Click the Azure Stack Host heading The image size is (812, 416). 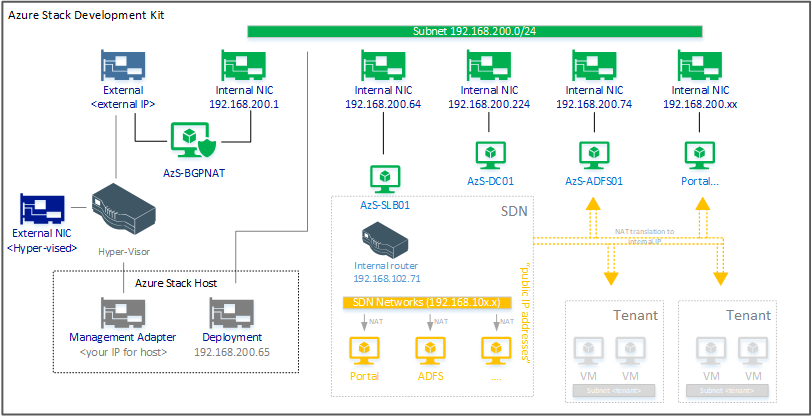click(176, 283)
